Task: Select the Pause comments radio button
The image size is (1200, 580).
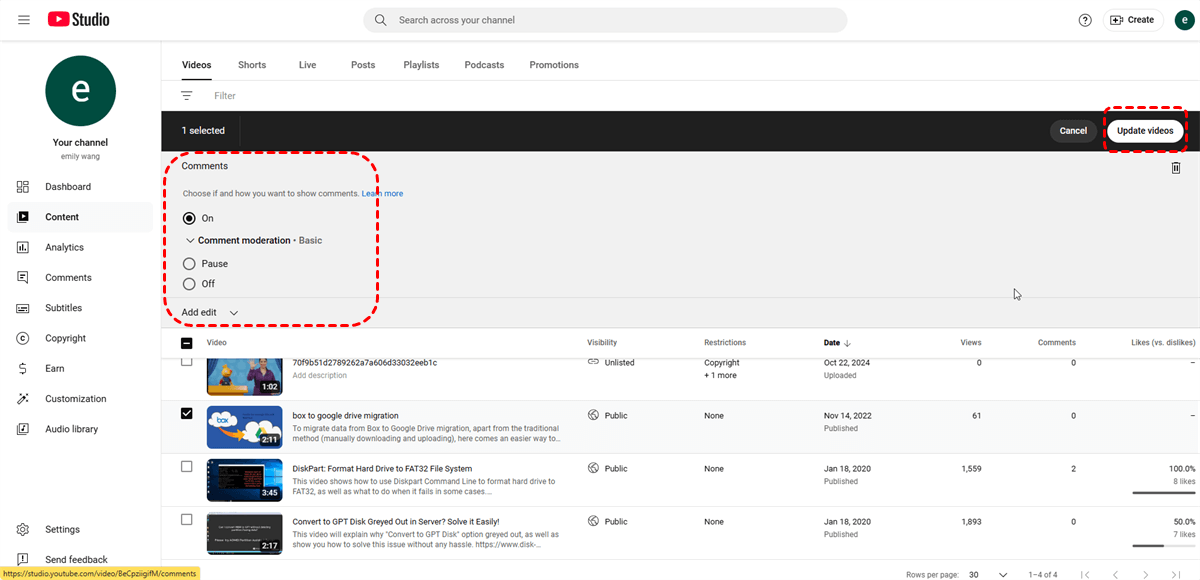Action: click(x=189, y=264)
